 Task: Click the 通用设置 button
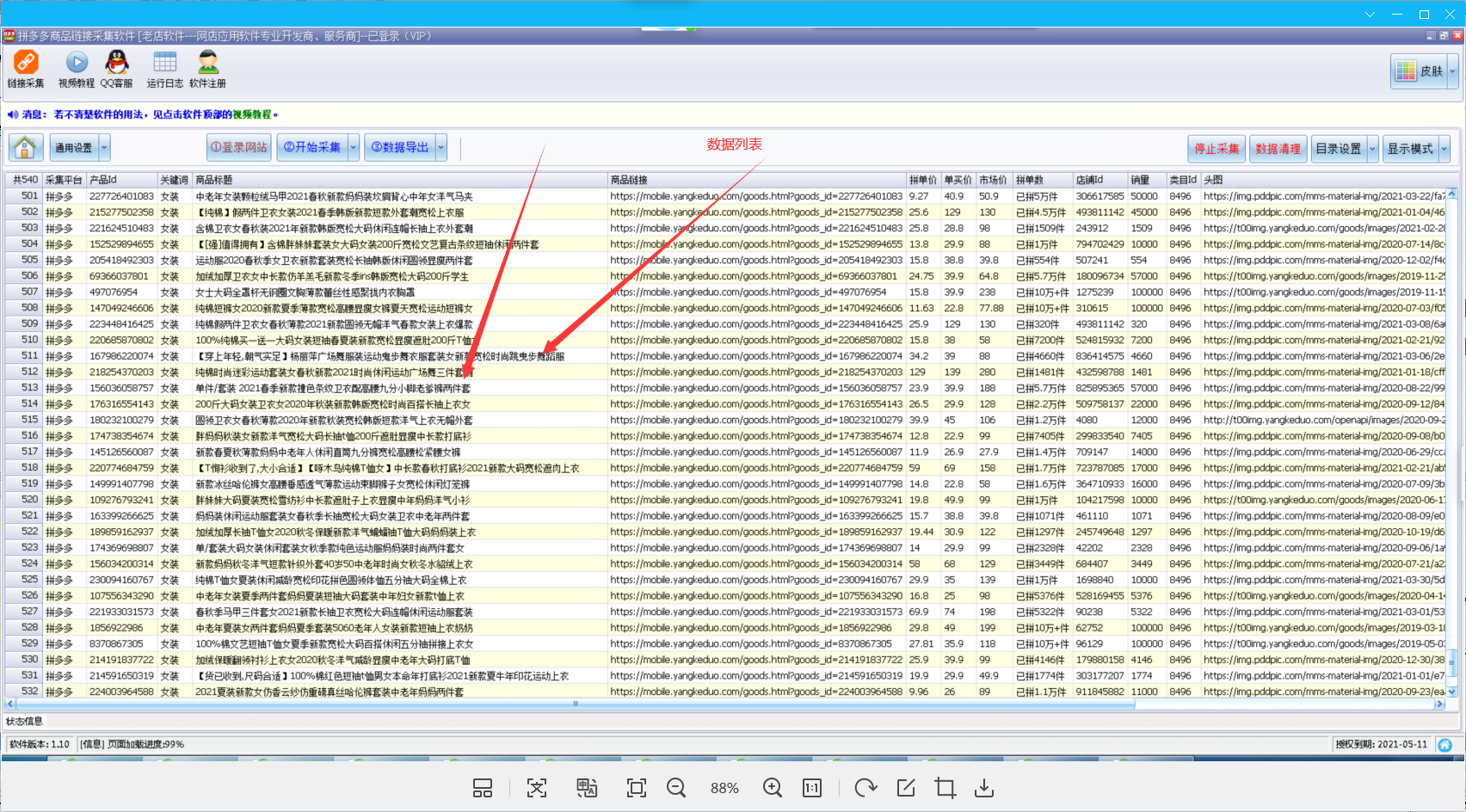74,148
